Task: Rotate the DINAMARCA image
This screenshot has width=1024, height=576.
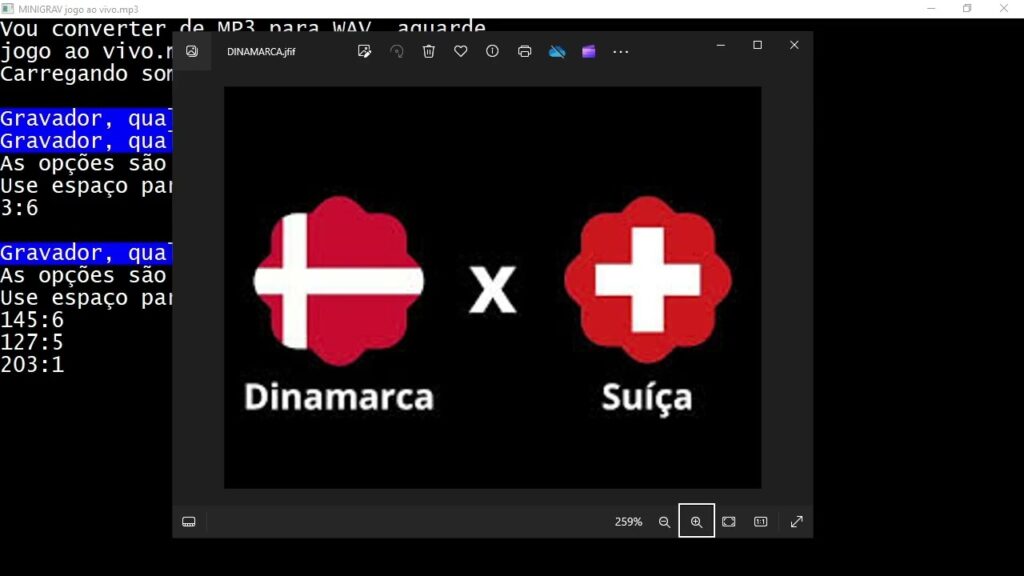Action: 396,51
